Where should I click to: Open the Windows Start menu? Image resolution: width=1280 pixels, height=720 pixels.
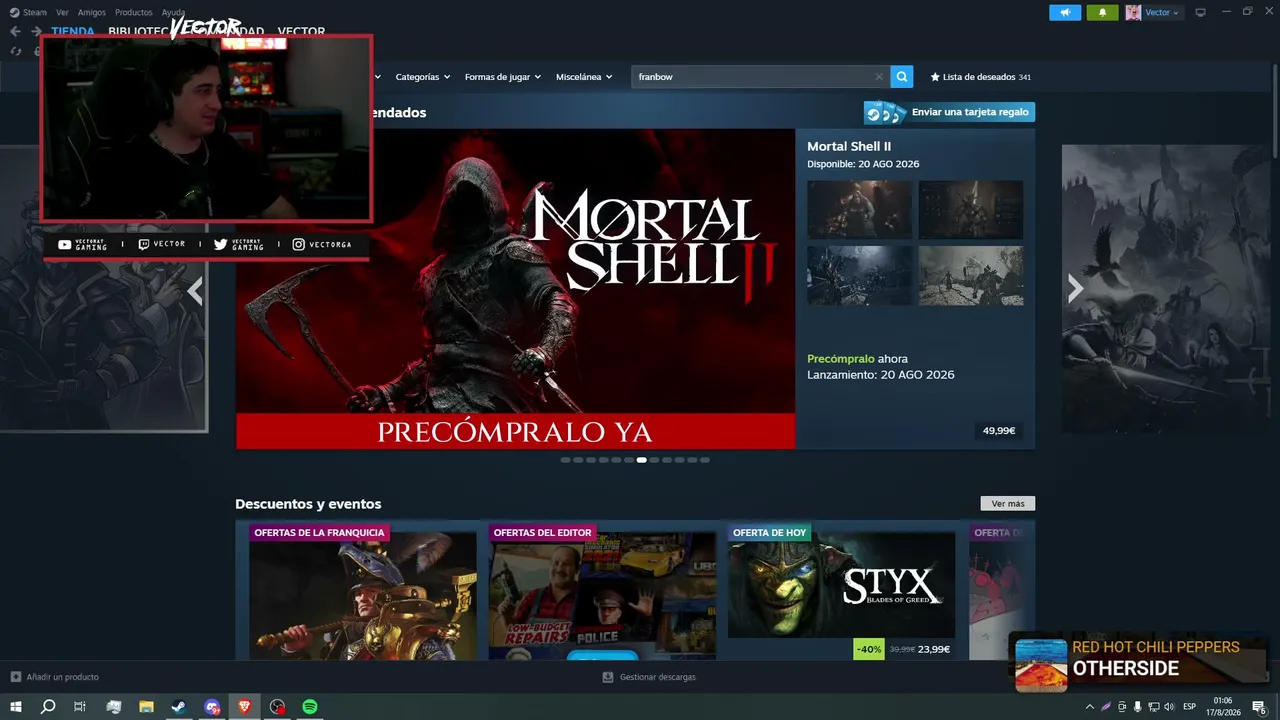coord(16,707)
